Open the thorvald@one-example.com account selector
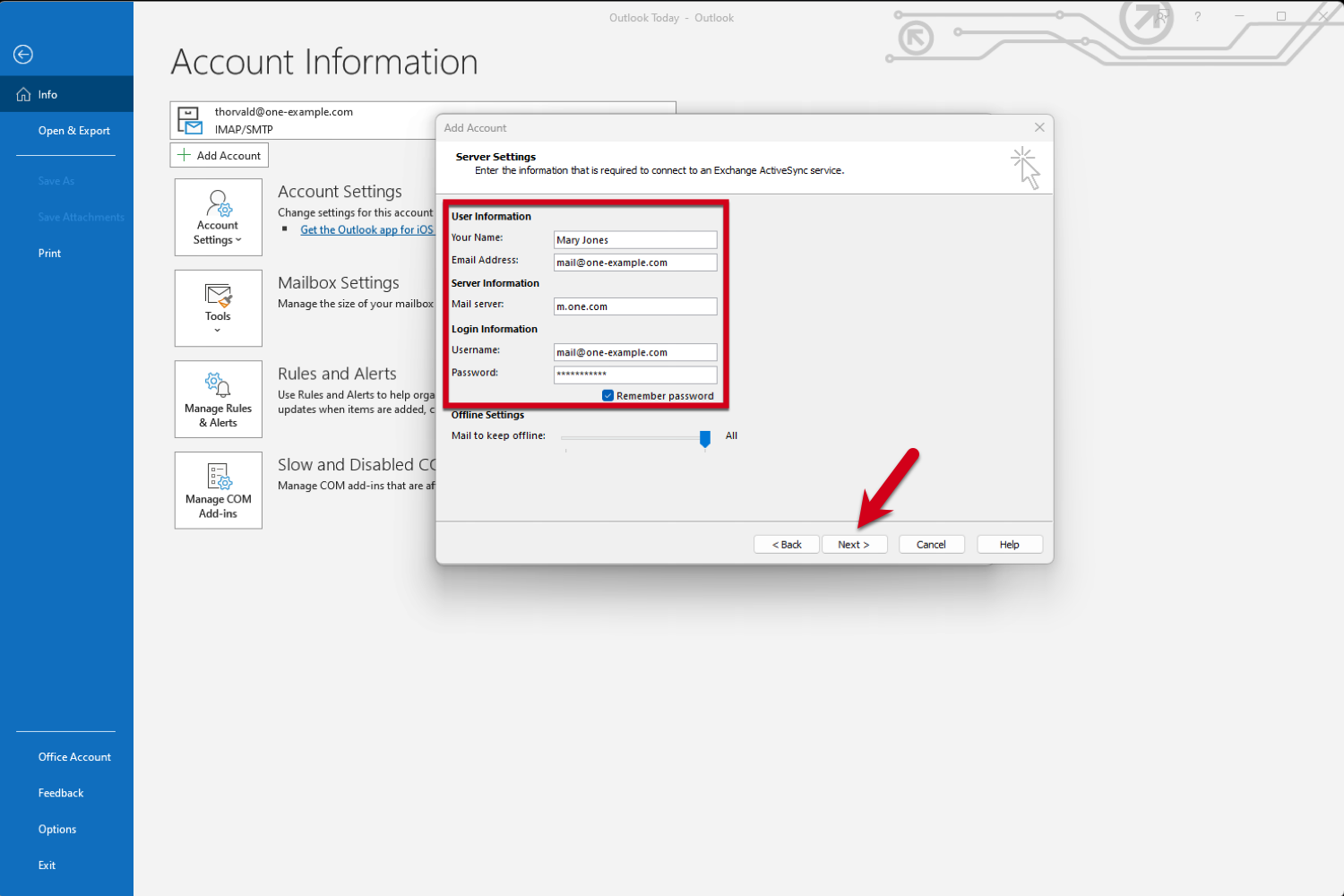 [305, 120]
